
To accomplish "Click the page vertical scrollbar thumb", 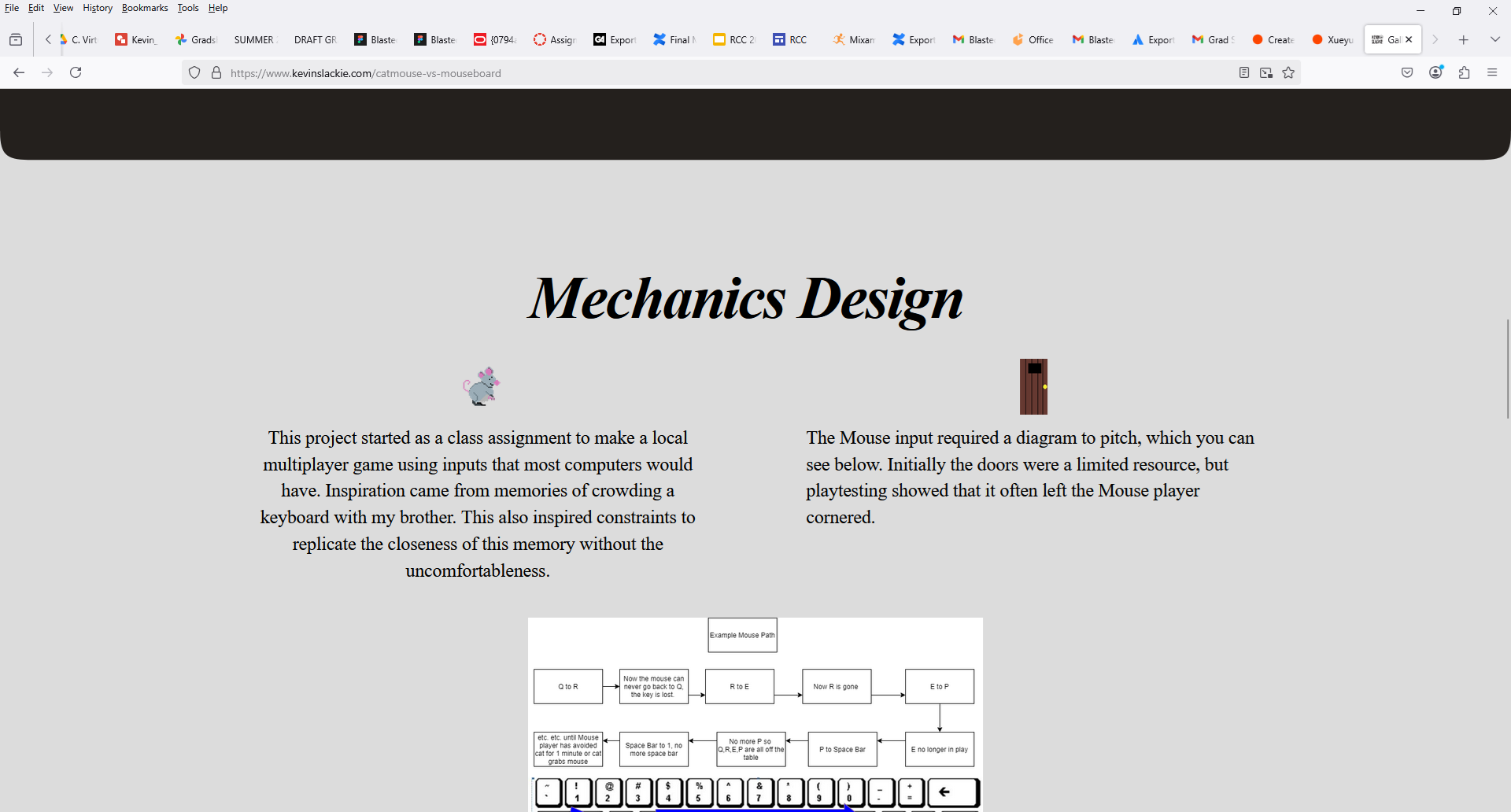I will [x=1507, y=368].
